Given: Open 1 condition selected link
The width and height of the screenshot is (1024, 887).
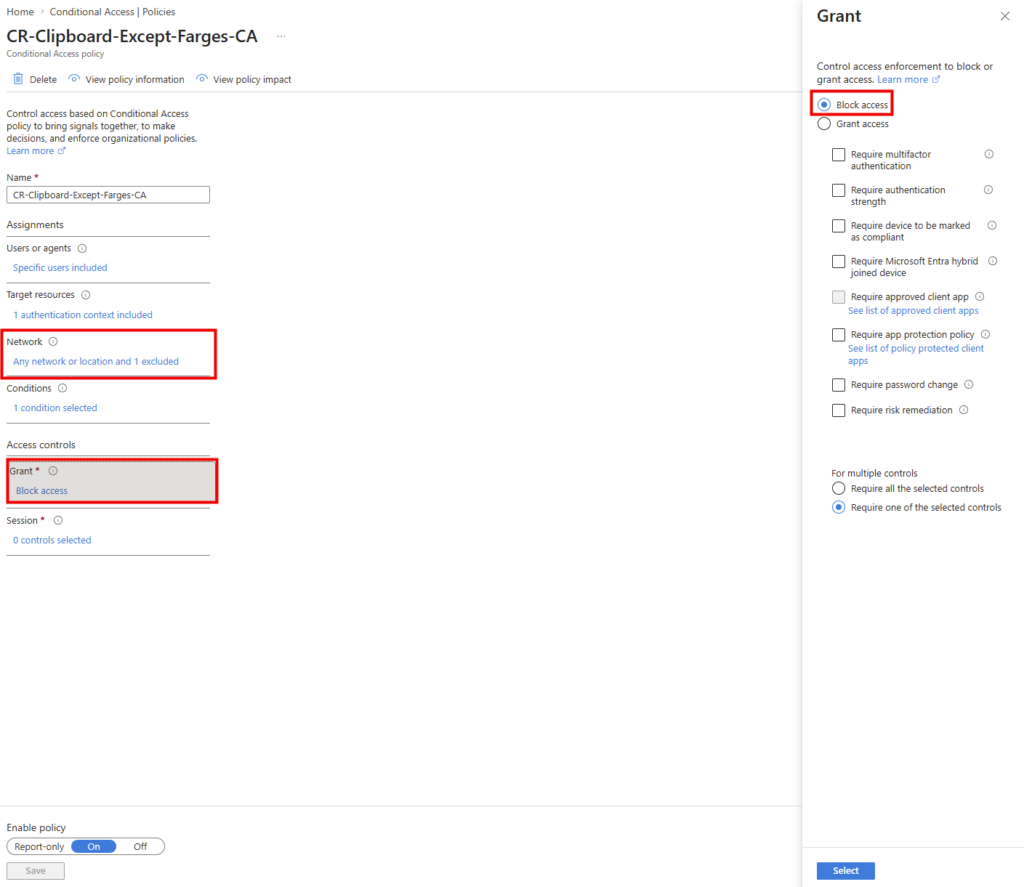Looking at the screenshot, I should tap(55, 408).
